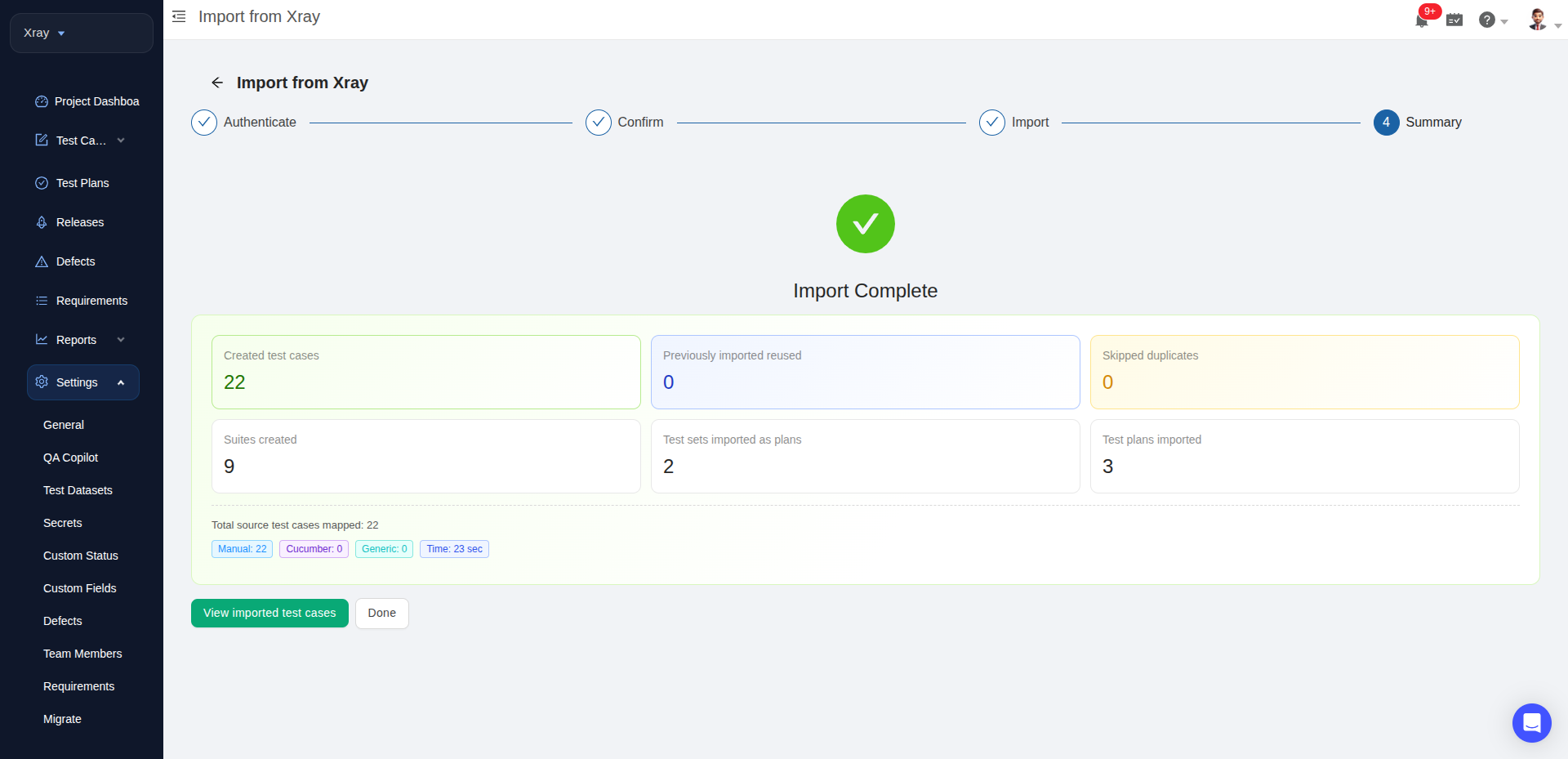This screenshot has height=759, width=1568.
Task: Expand the Test Cases submenu chevron
Action: point(121,141)
